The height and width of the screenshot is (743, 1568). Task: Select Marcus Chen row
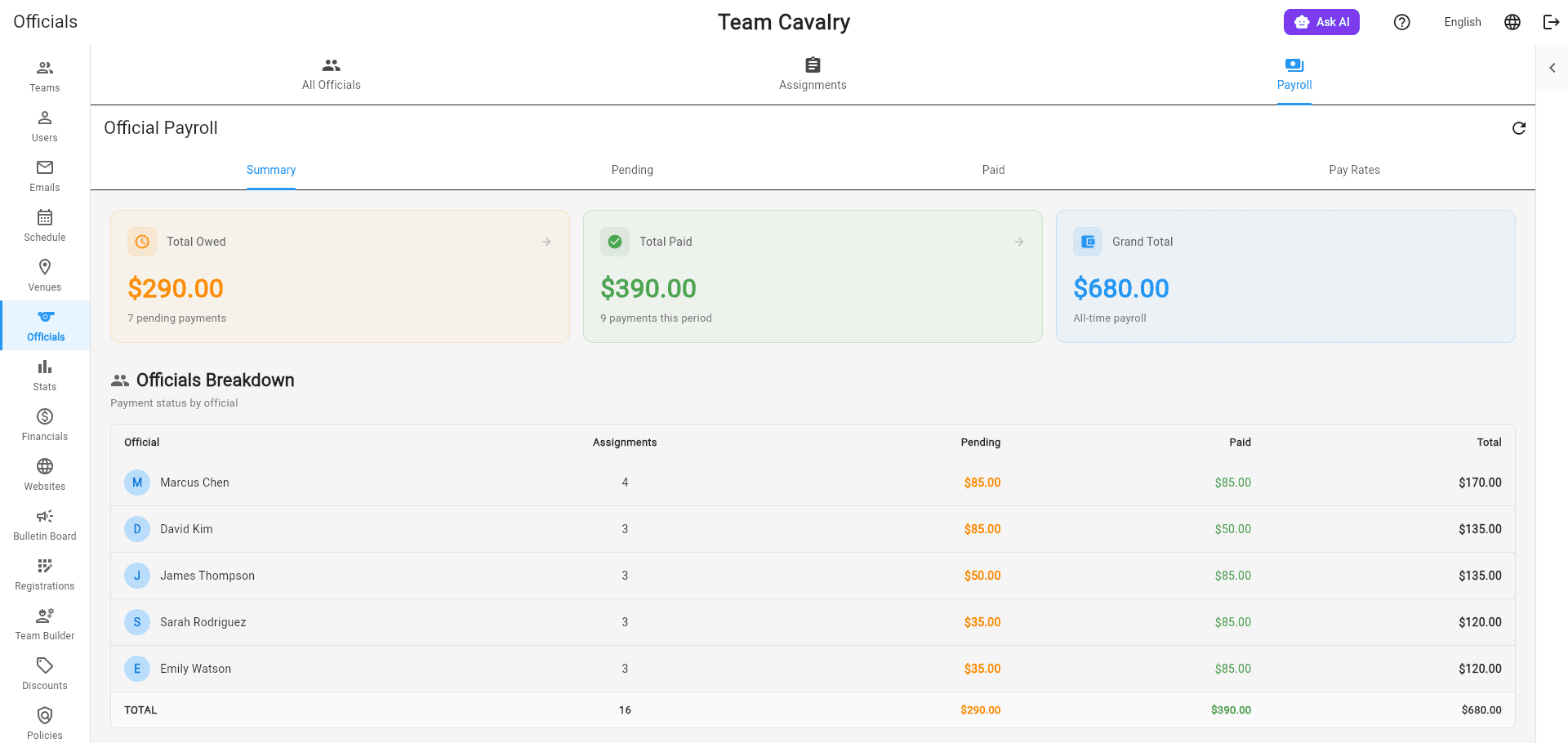[813, 483]
